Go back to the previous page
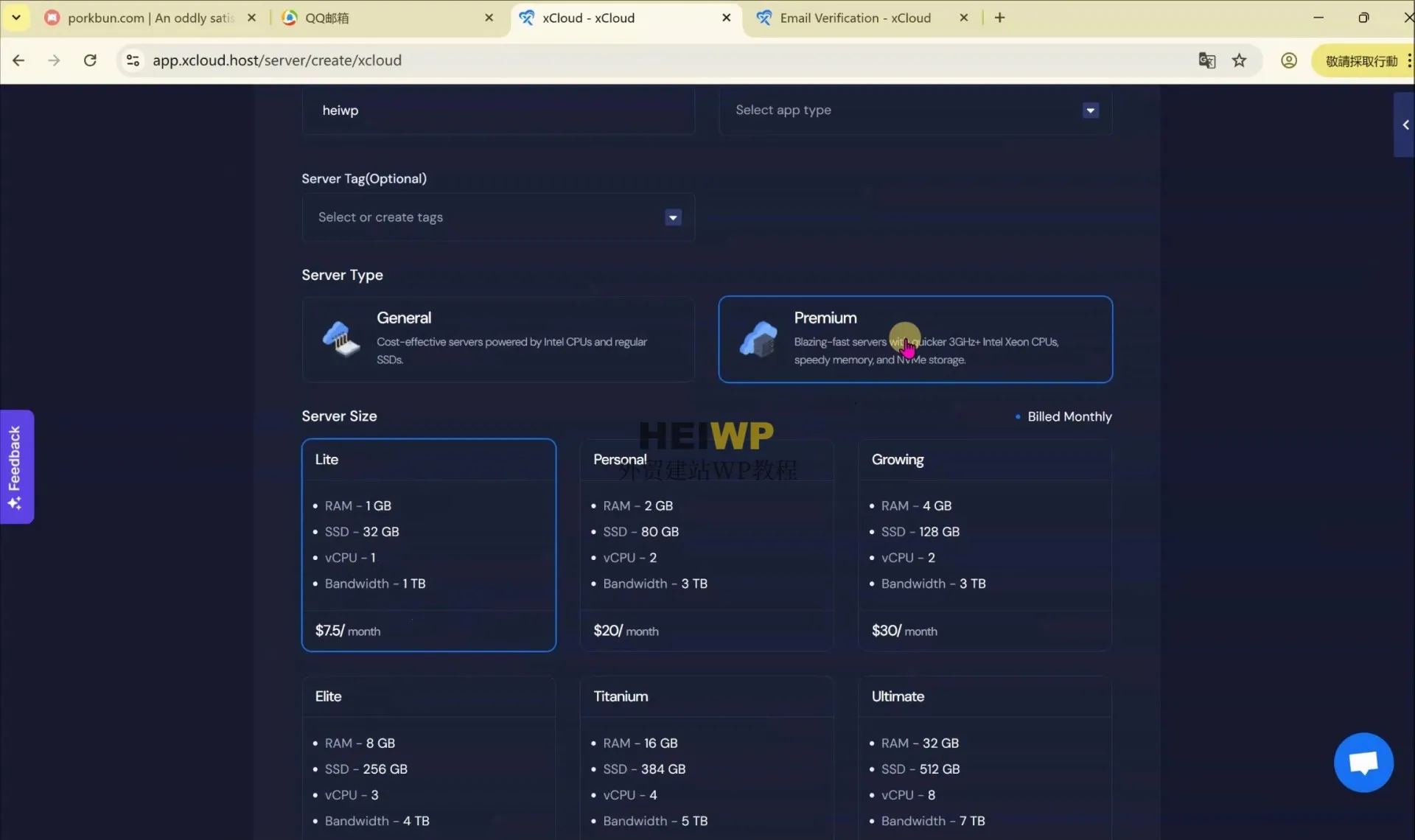The image size is (1415, 840). (18, 60)
